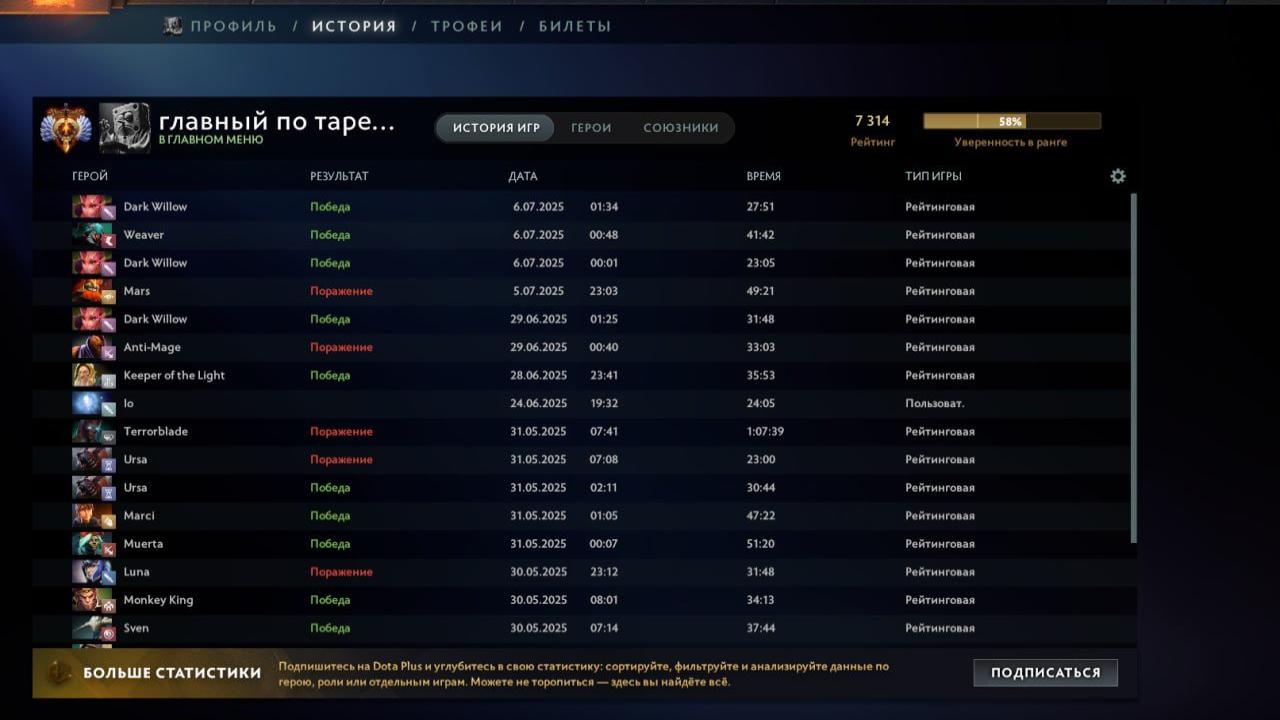Select Ursa portrait at 07:08
The width and height of the screenshot is (1280, 720).
(x=94, y=459)
